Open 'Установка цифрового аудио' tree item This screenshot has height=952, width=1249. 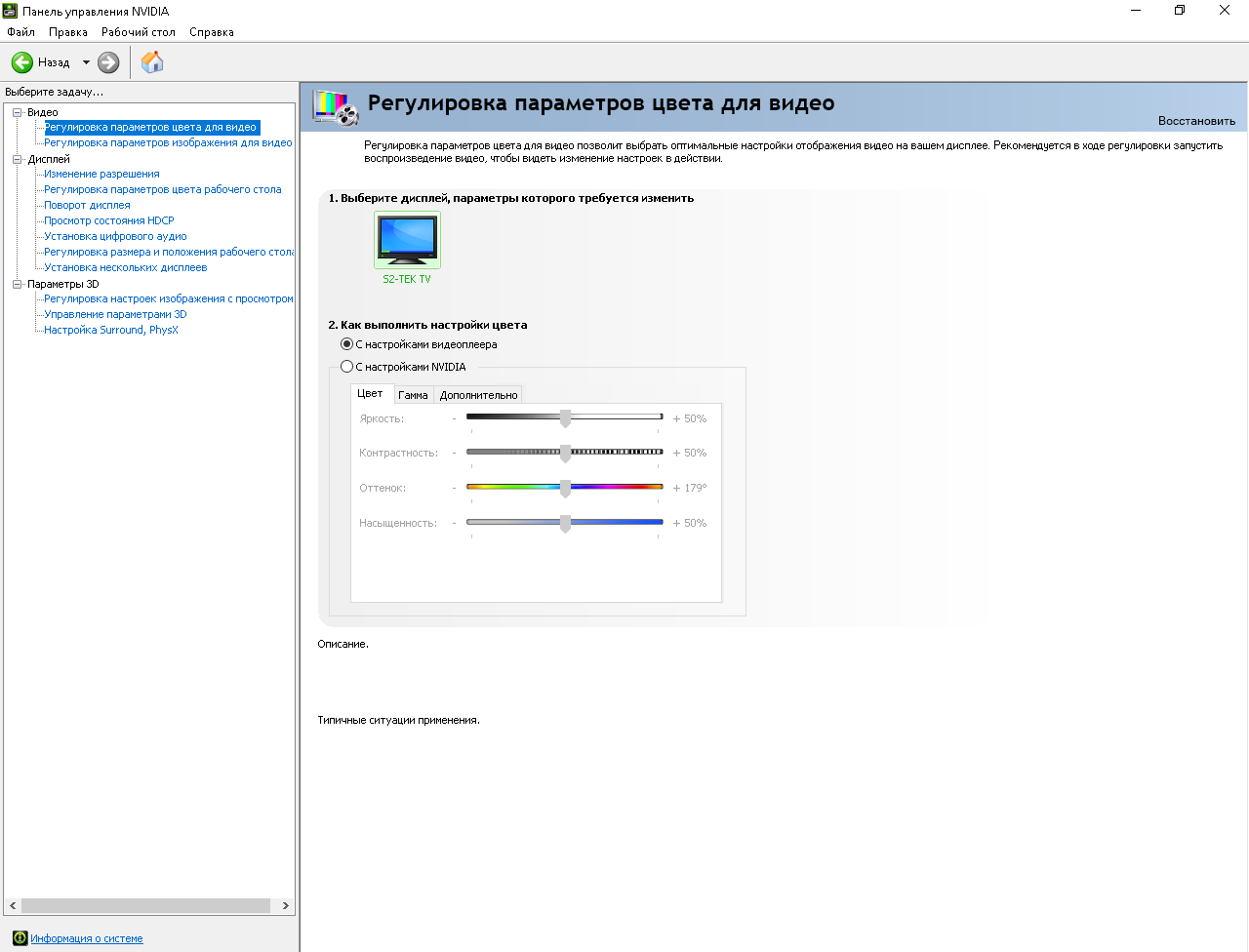point(115,237)
